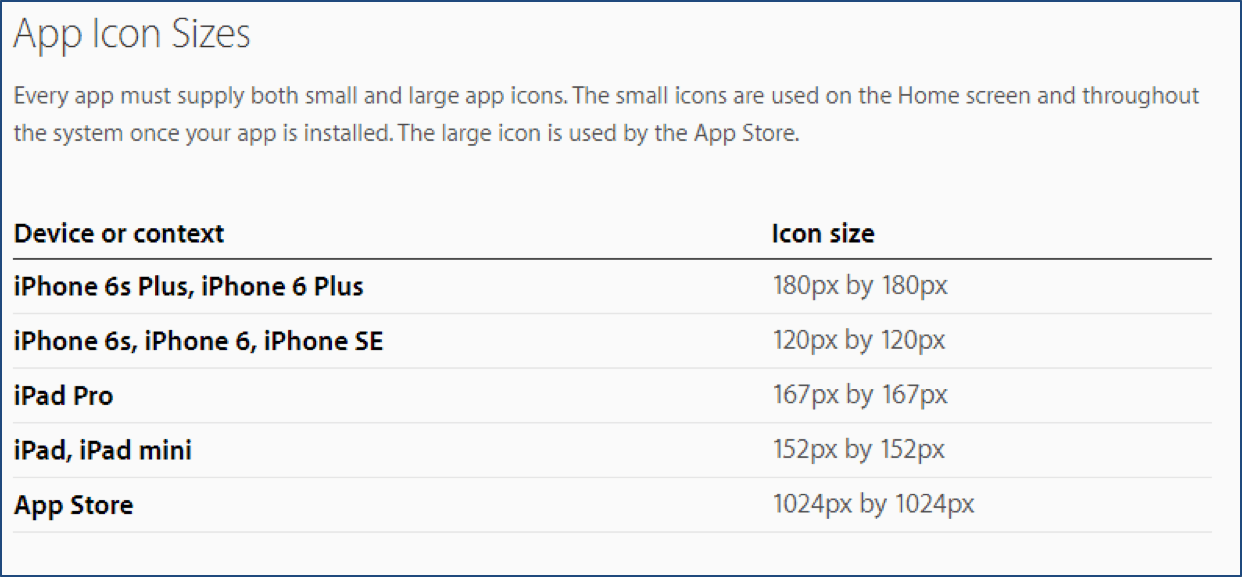The width and height of the screenshot is (1242, 577).
Task: Click the word "throughout" in the description
Action: click(1139, 97)
